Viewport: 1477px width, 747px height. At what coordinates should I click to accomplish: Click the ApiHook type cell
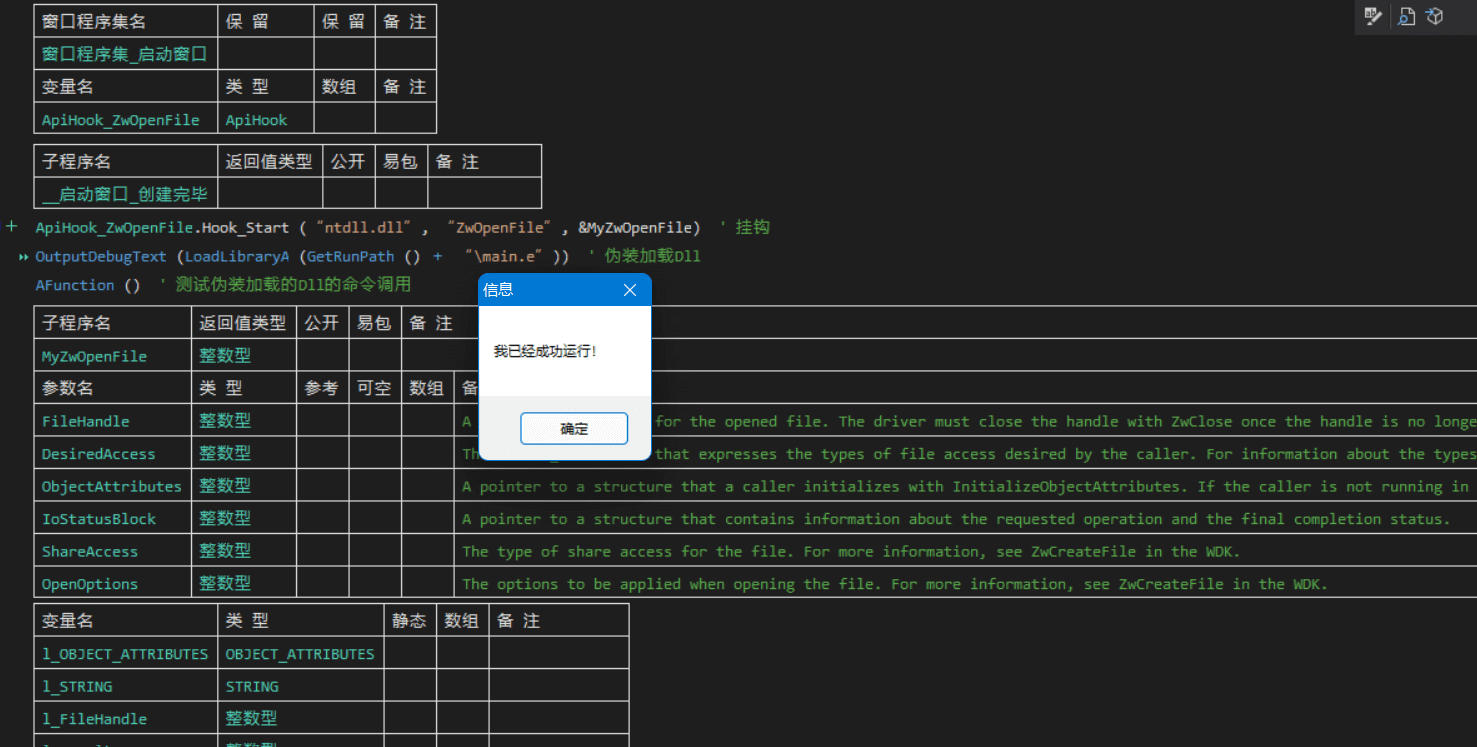[x=256, y=120]
